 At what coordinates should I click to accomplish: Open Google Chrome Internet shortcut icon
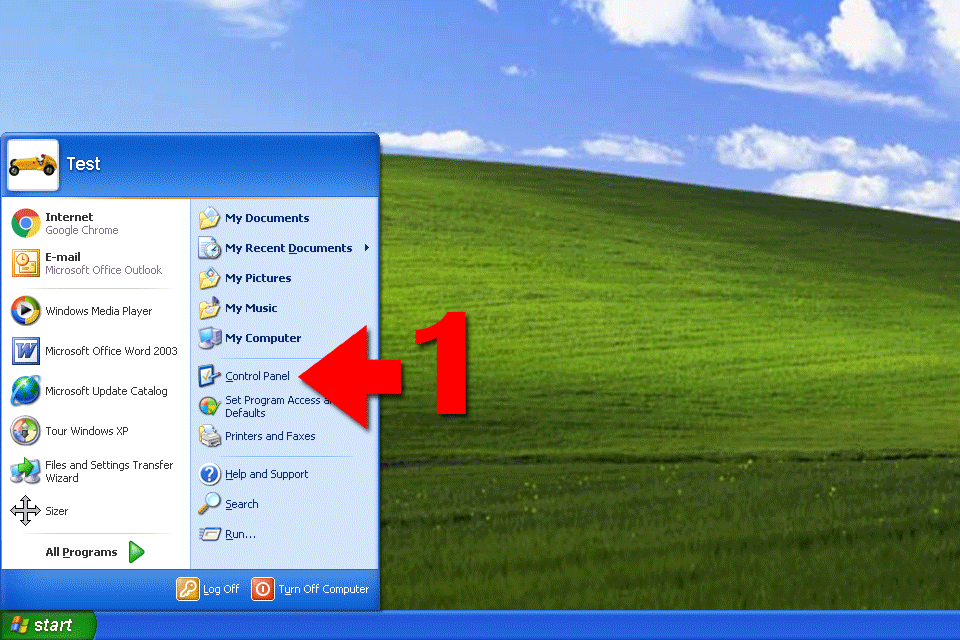25,223
